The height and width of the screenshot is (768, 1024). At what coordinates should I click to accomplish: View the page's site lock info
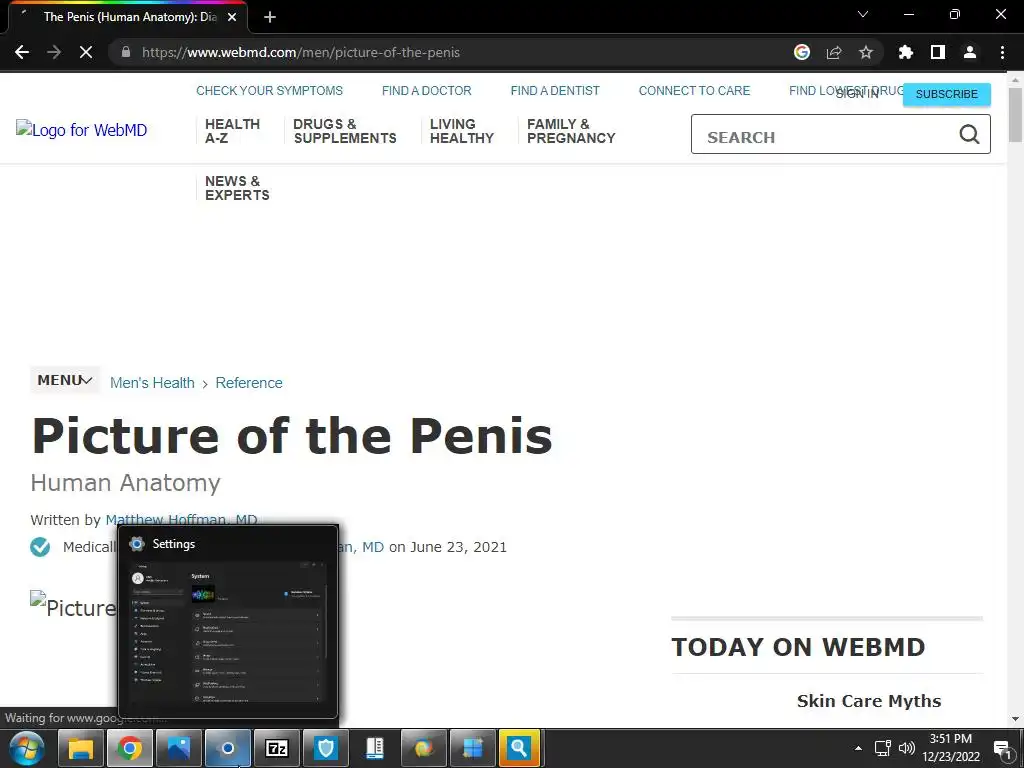tap(126, 52)
